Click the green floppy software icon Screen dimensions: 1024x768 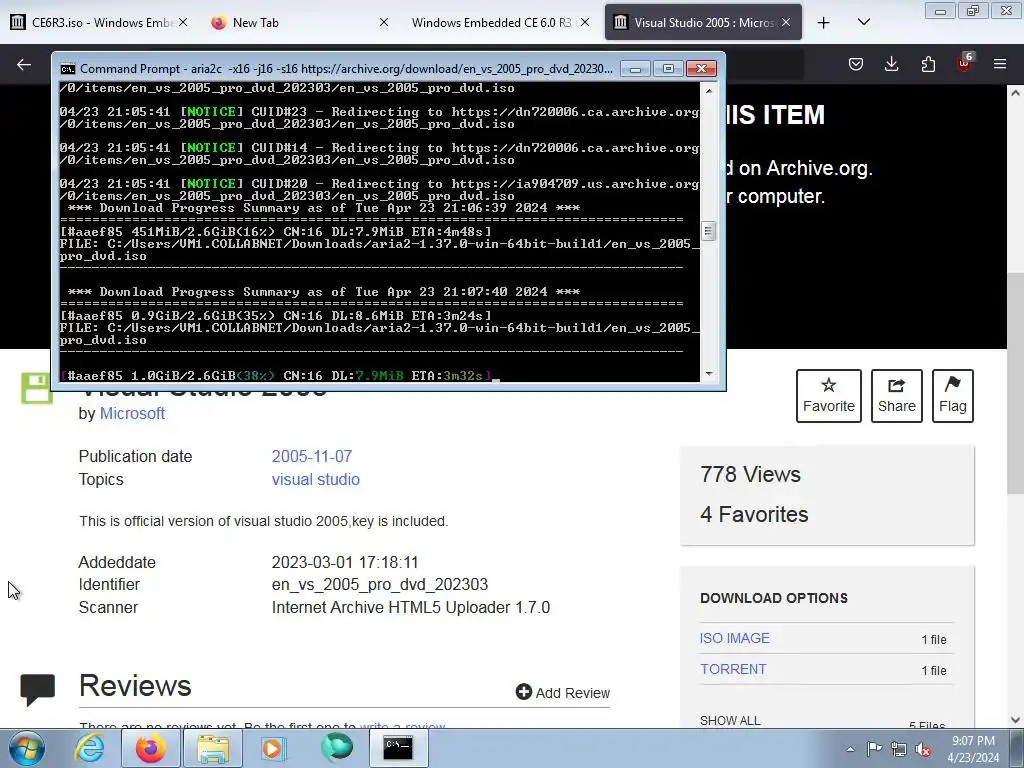(x=36, y=389)
